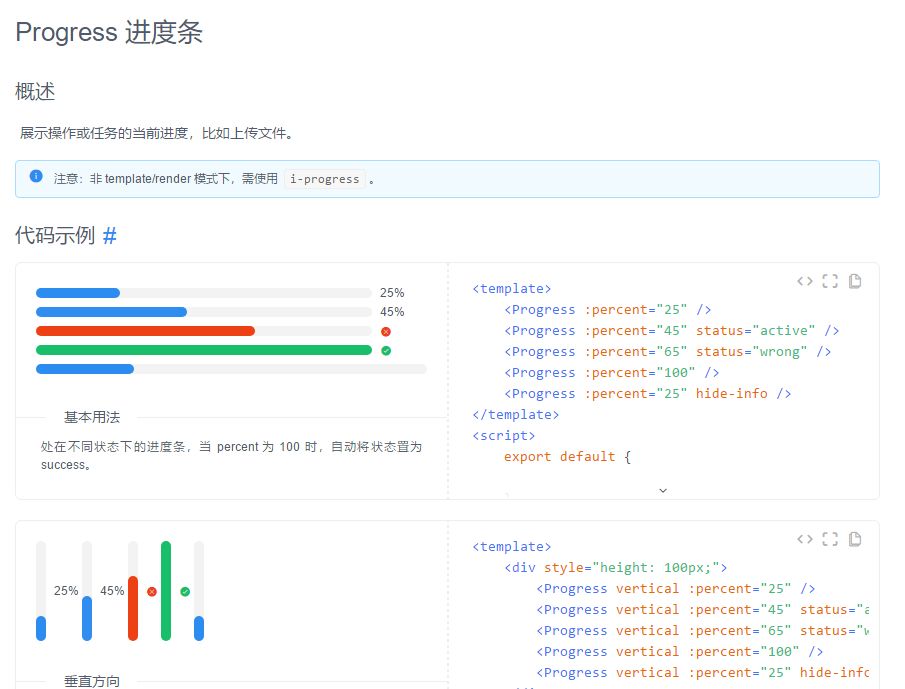Click code line with status="wrong" in first example
This screenshot has width=905, height=689.
[x=668, y=351]
